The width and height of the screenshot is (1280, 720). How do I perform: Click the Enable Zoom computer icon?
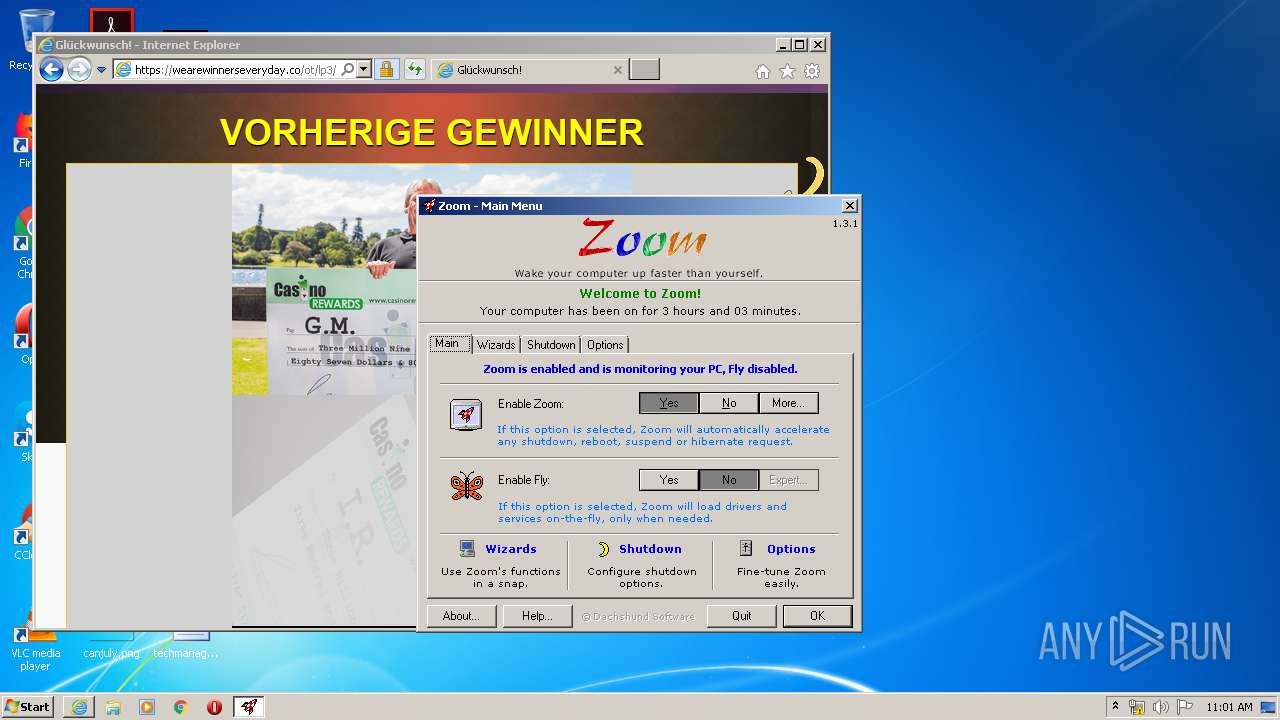click(466, 415)
